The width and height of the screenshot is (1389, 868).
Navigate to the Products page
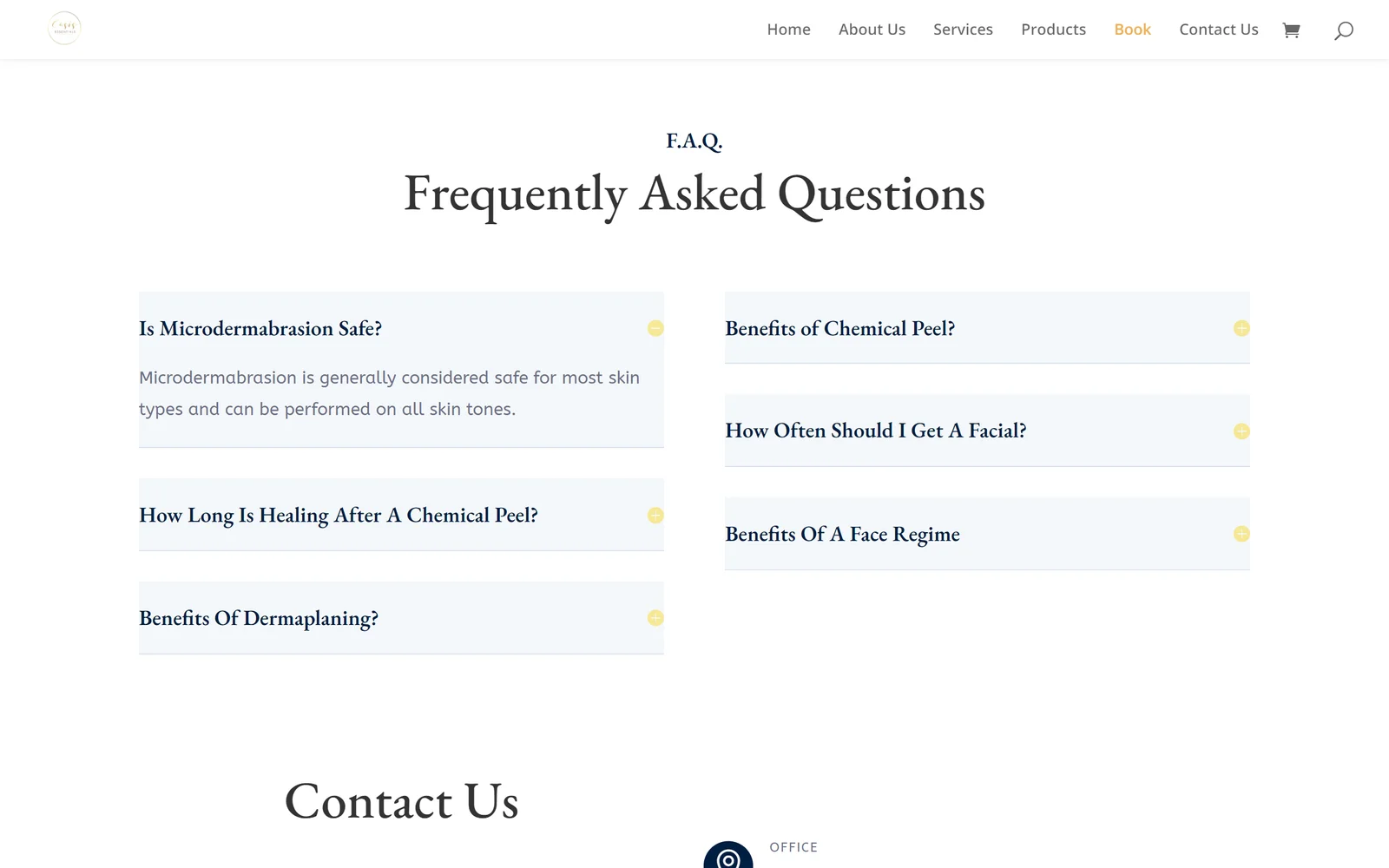tap(1053, 30)
